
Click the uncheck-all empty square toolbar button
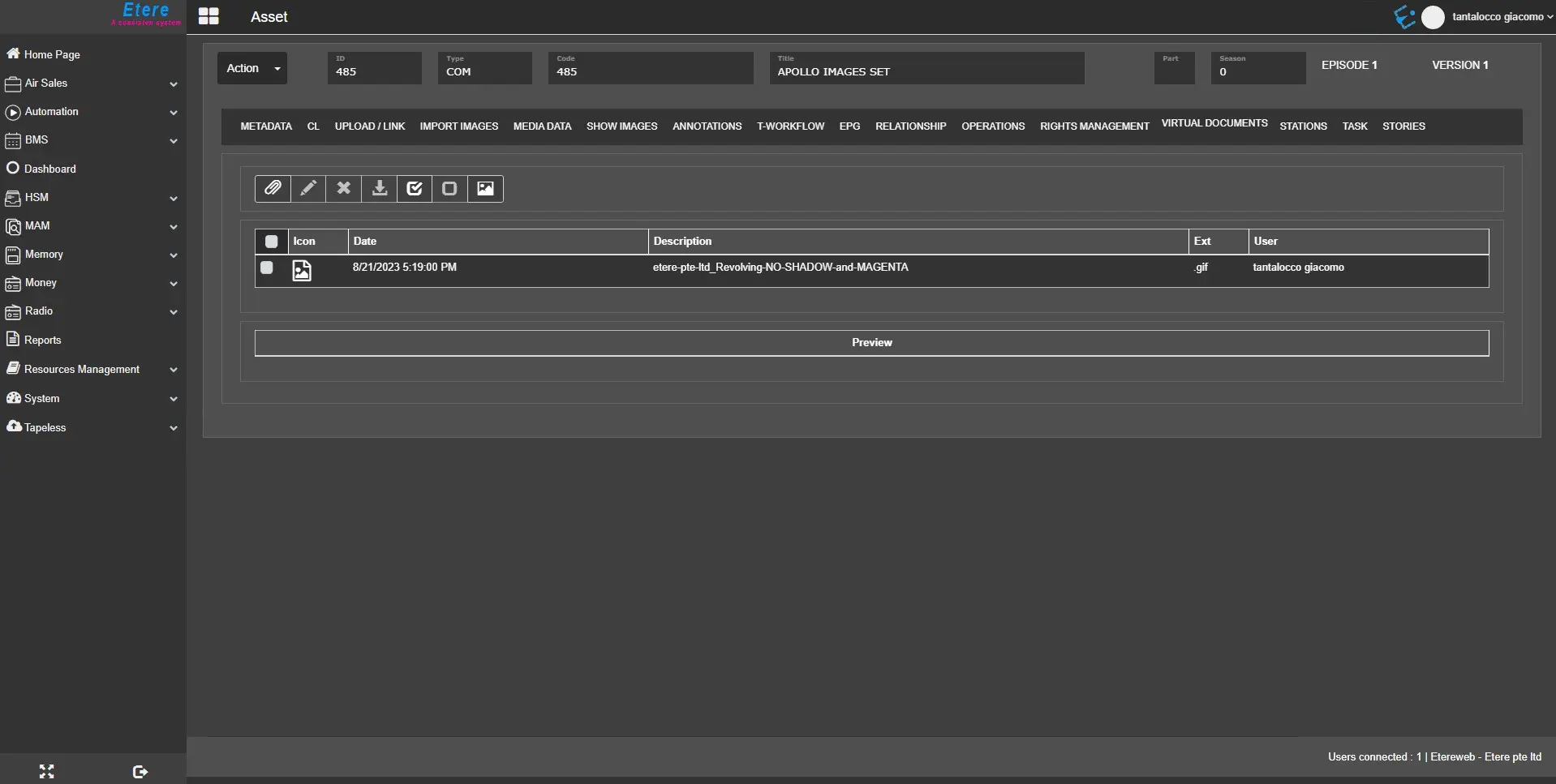click(449, 188)
